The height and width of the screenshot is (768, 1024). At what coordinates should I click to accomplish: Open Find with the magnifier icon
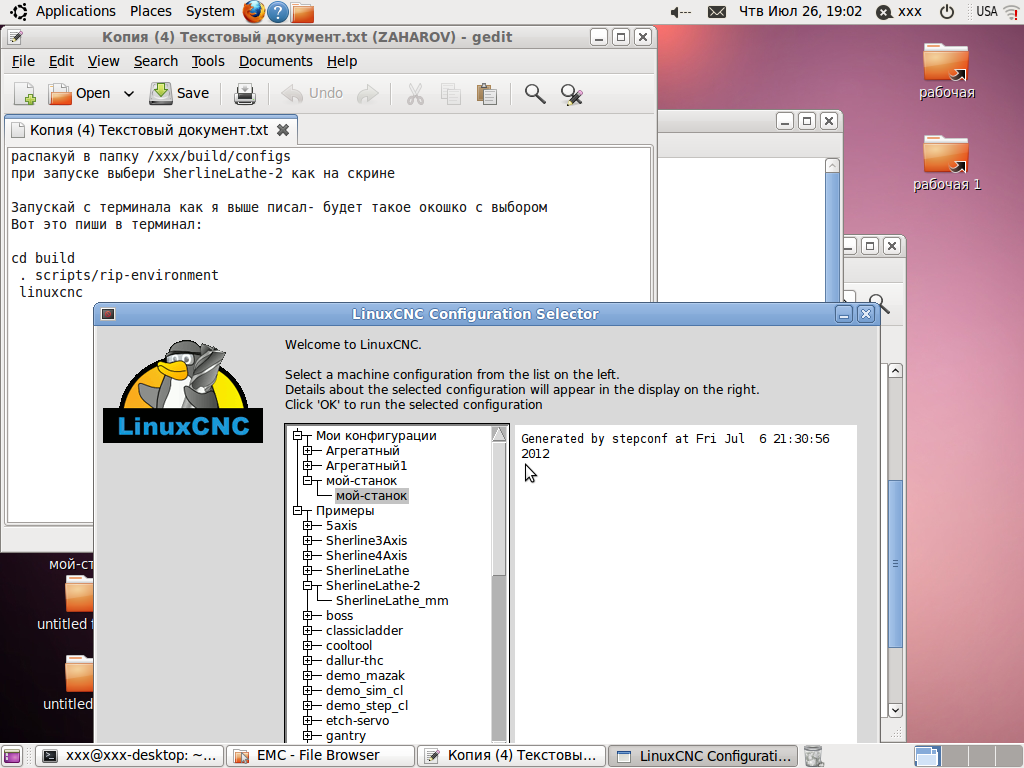click(535, 94)
